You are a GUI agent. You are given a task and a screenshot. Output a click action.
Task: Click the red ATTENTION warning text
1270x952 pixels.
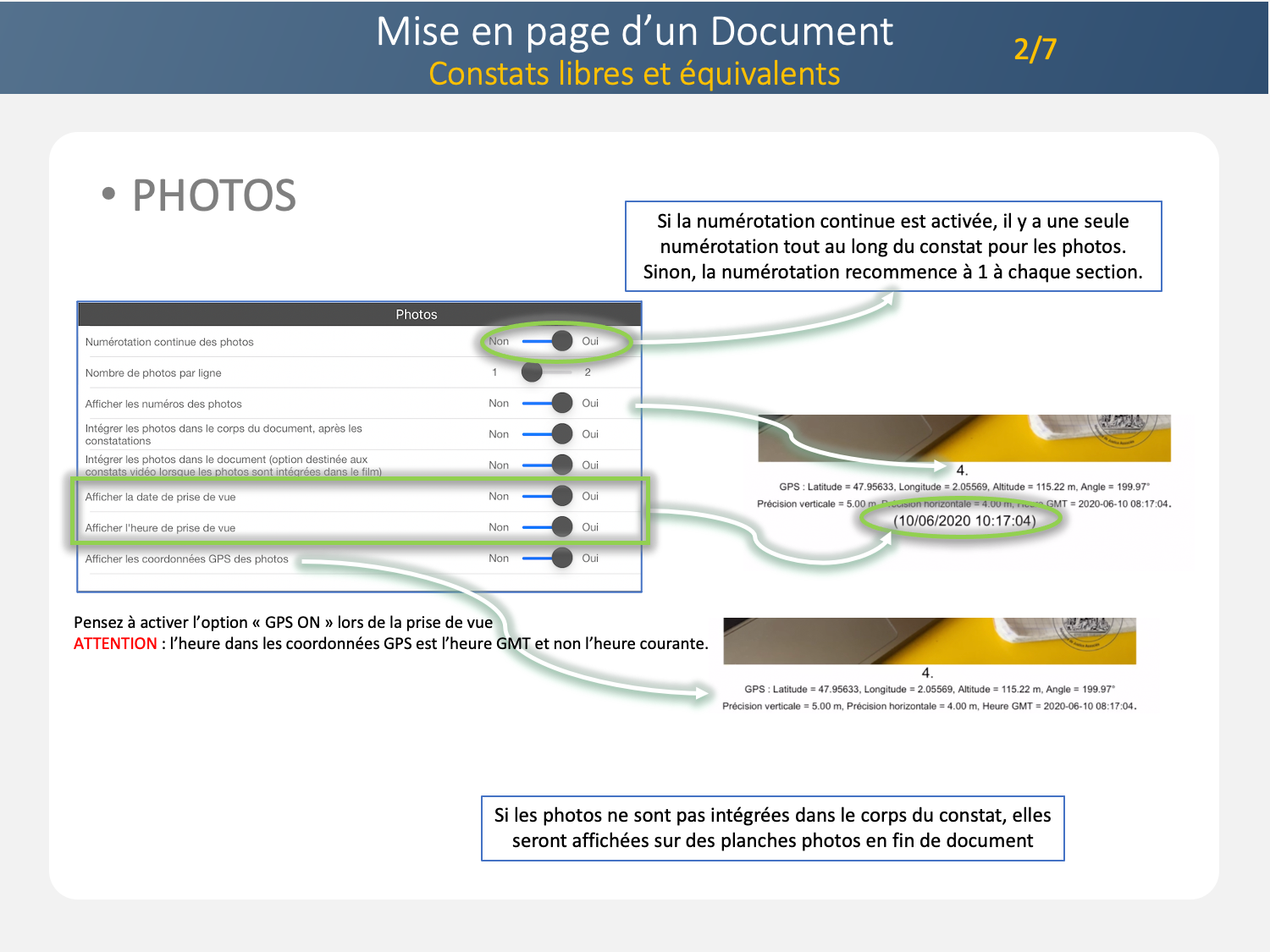point(115,644)
